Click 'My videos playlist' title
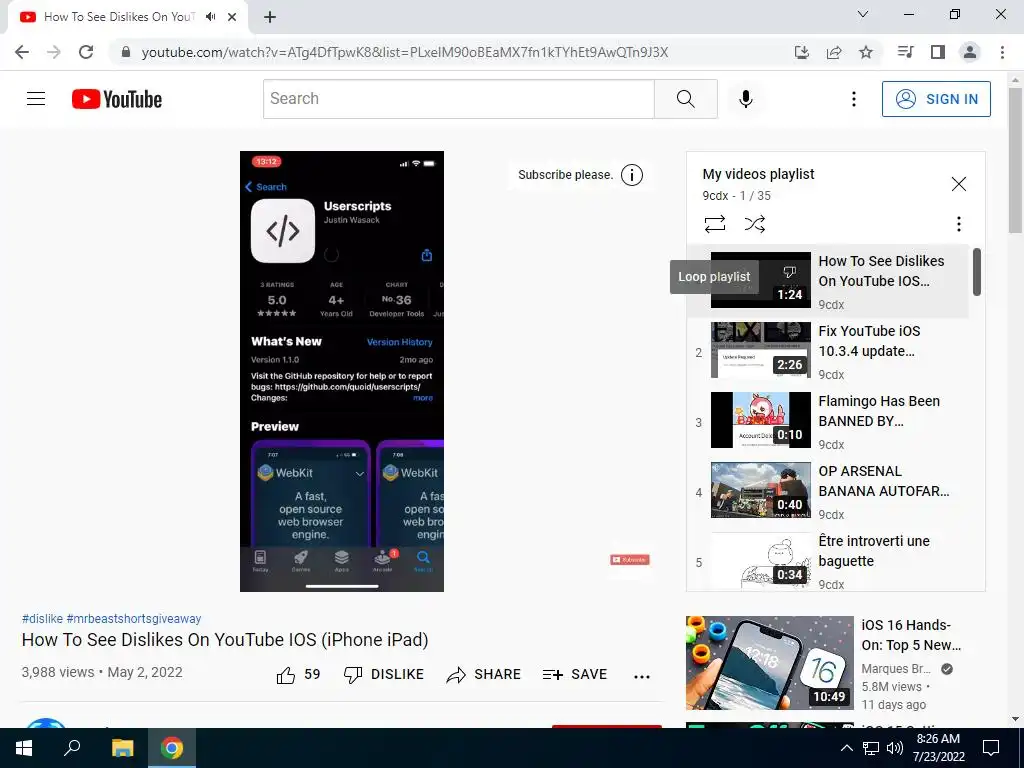The height and width of the screenshot is (768, 1024). coord(758,174)
